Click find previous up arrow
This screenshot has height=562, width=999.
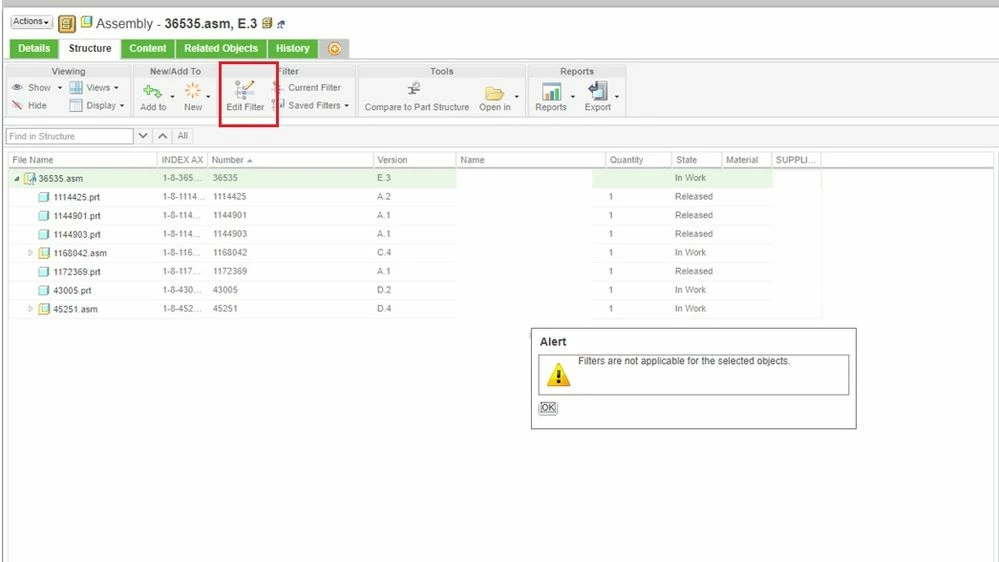162,136
